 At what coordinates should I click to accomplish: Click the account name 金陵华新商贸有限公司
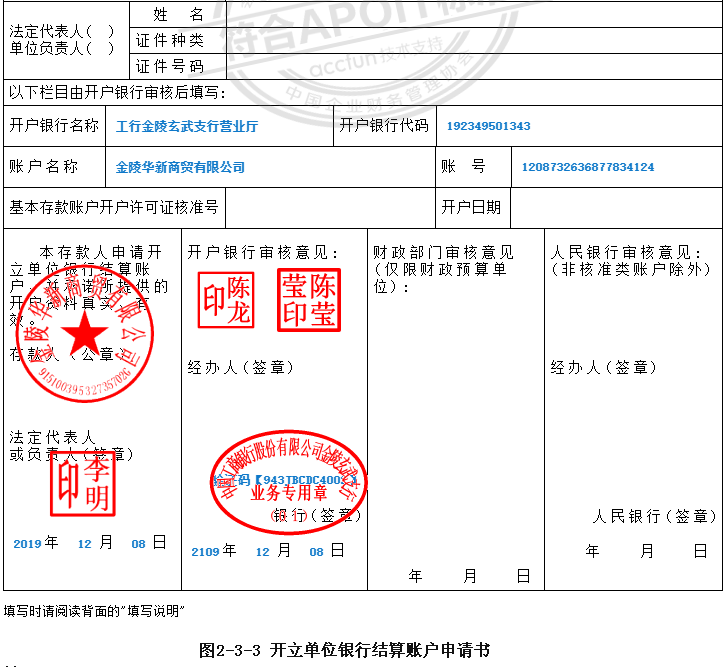[x=180, y=167]
